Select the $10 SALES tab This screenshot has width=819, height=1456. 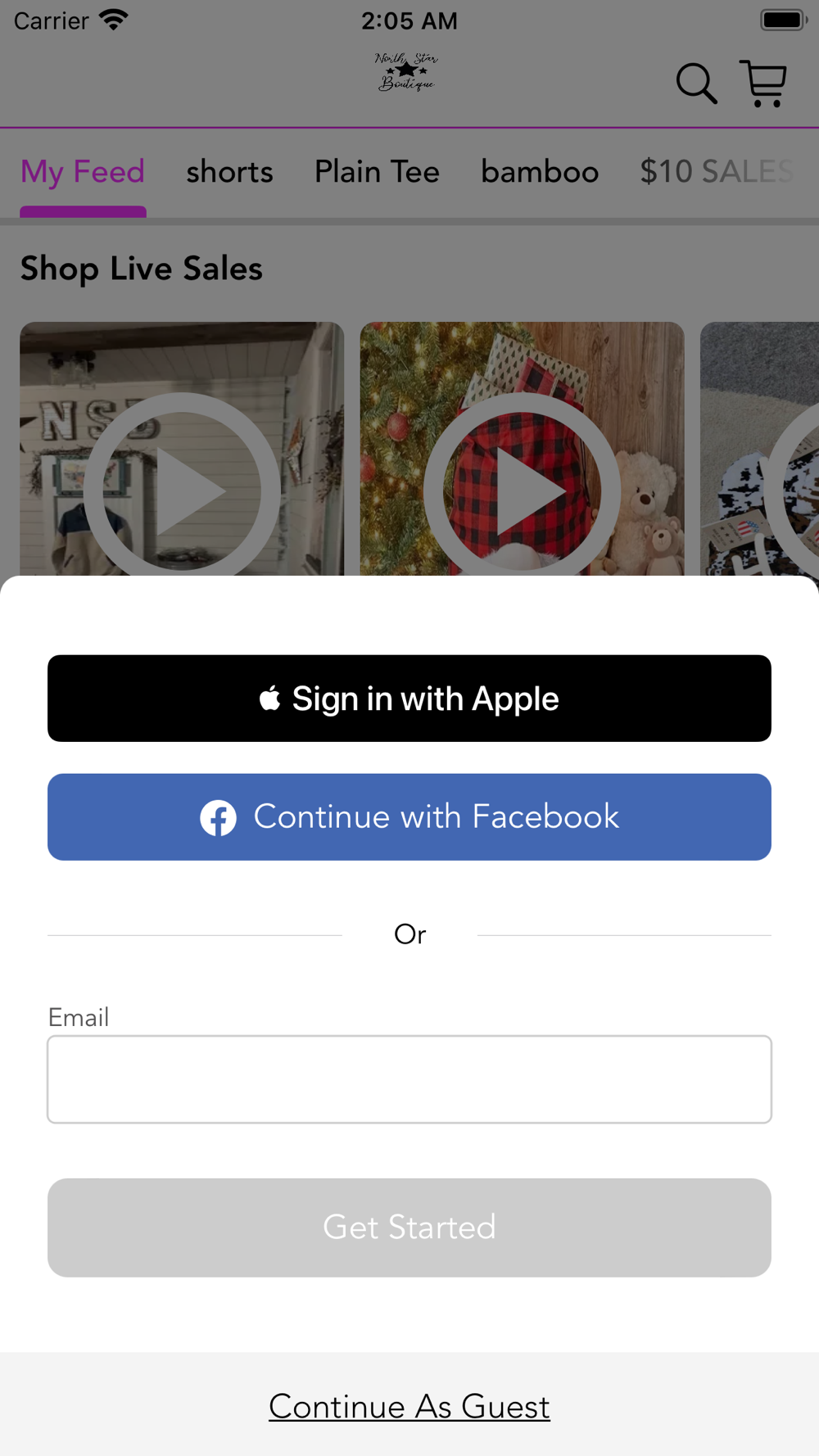click(x=717, y=172)
